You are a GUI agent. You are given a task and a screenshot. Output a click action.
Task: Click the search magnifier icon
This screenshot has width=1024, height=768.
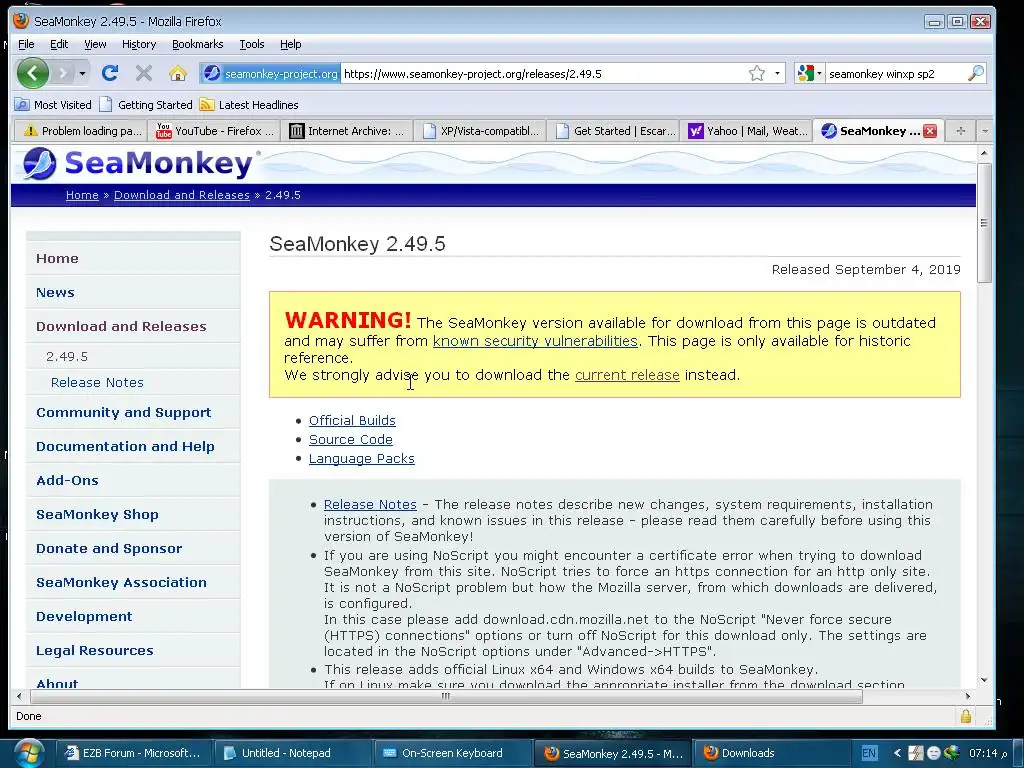tap(976, 73)
